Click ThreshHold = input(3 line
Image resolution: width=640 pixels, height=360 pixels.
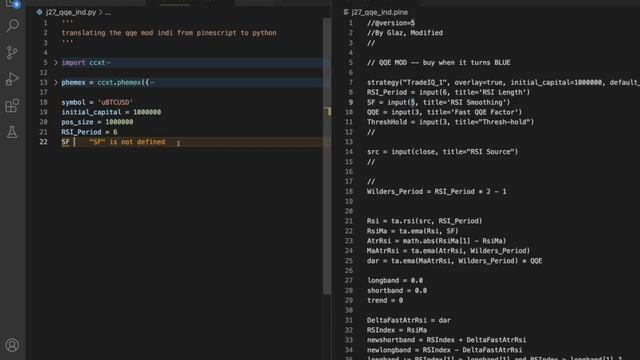coord(450,122)
